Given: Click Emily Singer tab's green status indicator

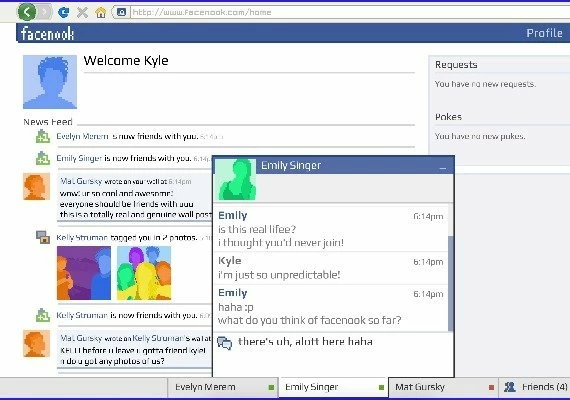Looking at the screenshot, I should pos(381,388).
